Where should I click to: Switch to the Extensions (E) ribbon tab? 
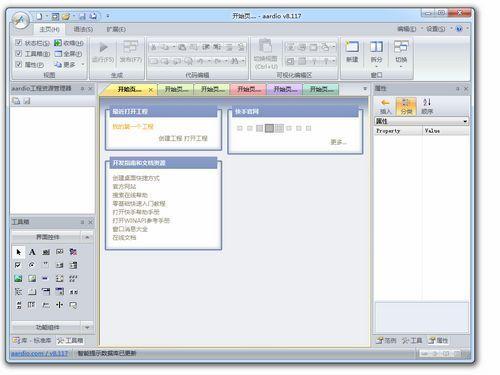pos(116,29)
